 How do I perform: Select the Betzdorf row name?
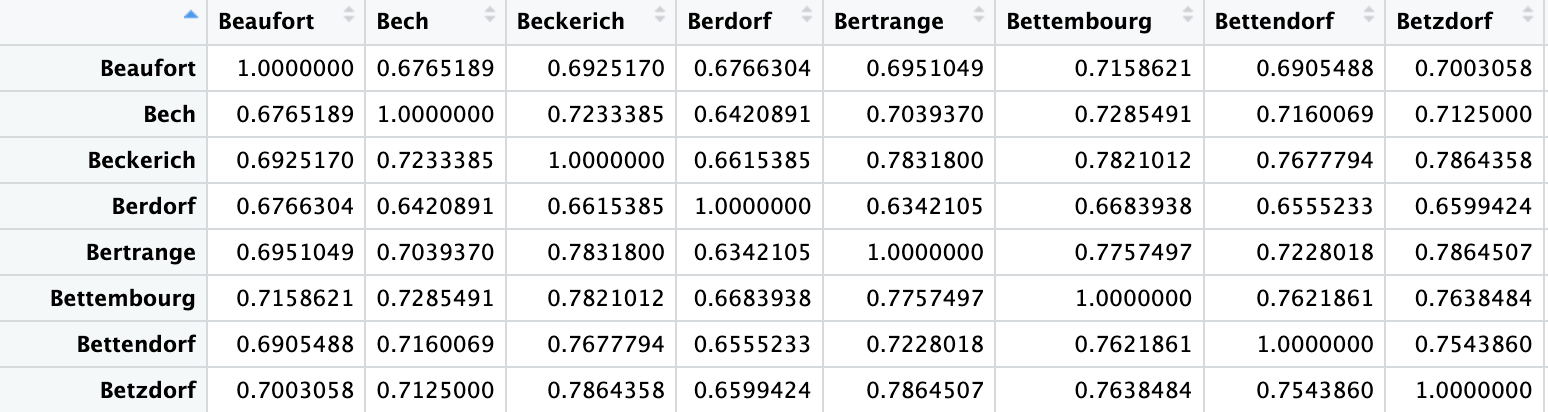[148, 390]
